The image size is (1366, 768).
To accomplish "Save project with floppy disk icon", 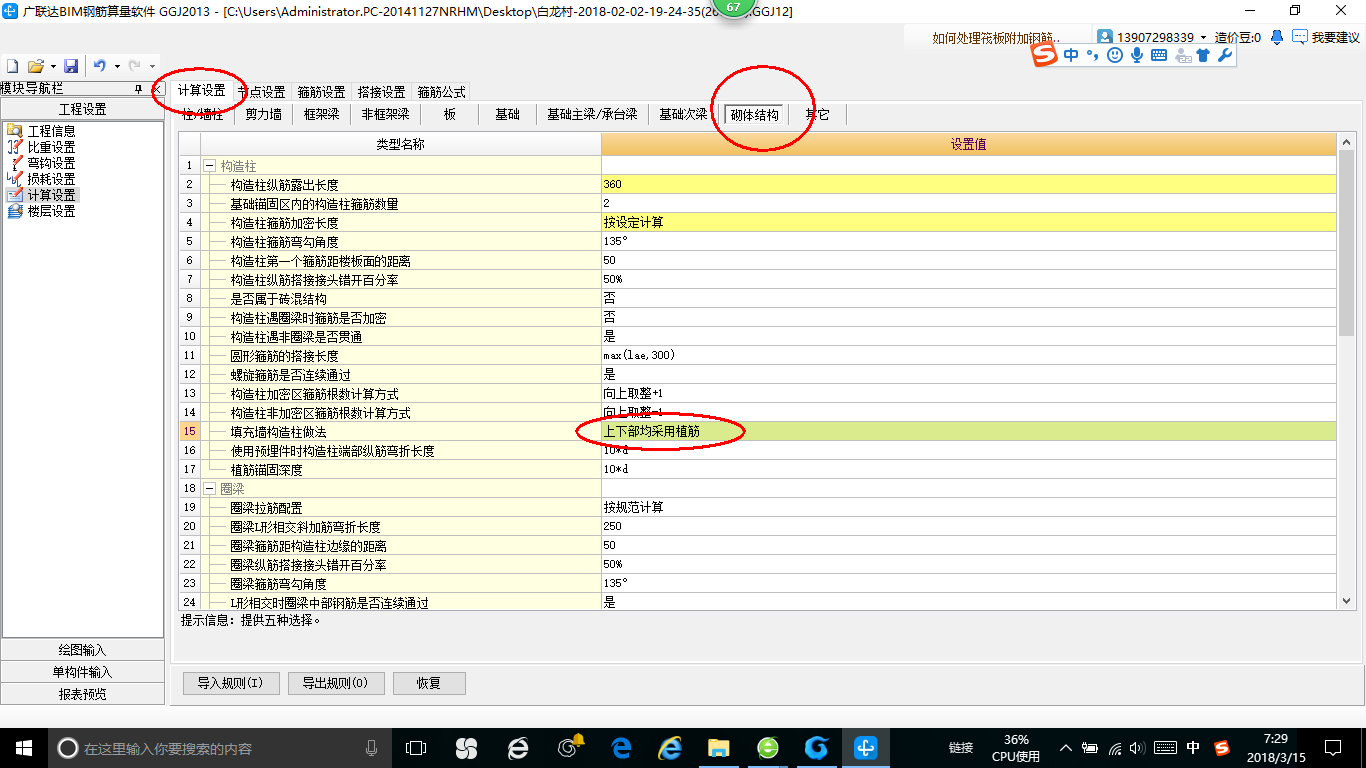I will pyautogui.click(x=71, y=66).
